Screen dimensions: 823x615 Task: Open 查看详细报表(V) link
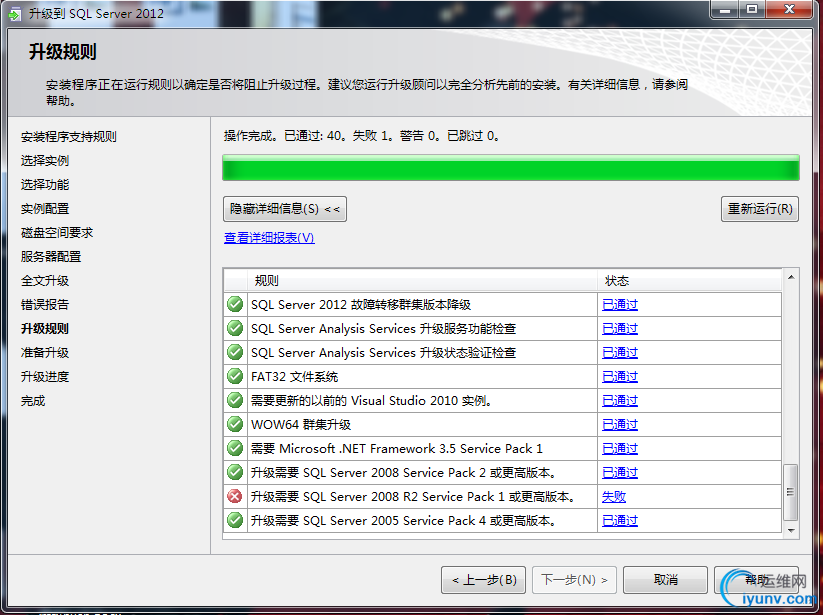[269, 238]
